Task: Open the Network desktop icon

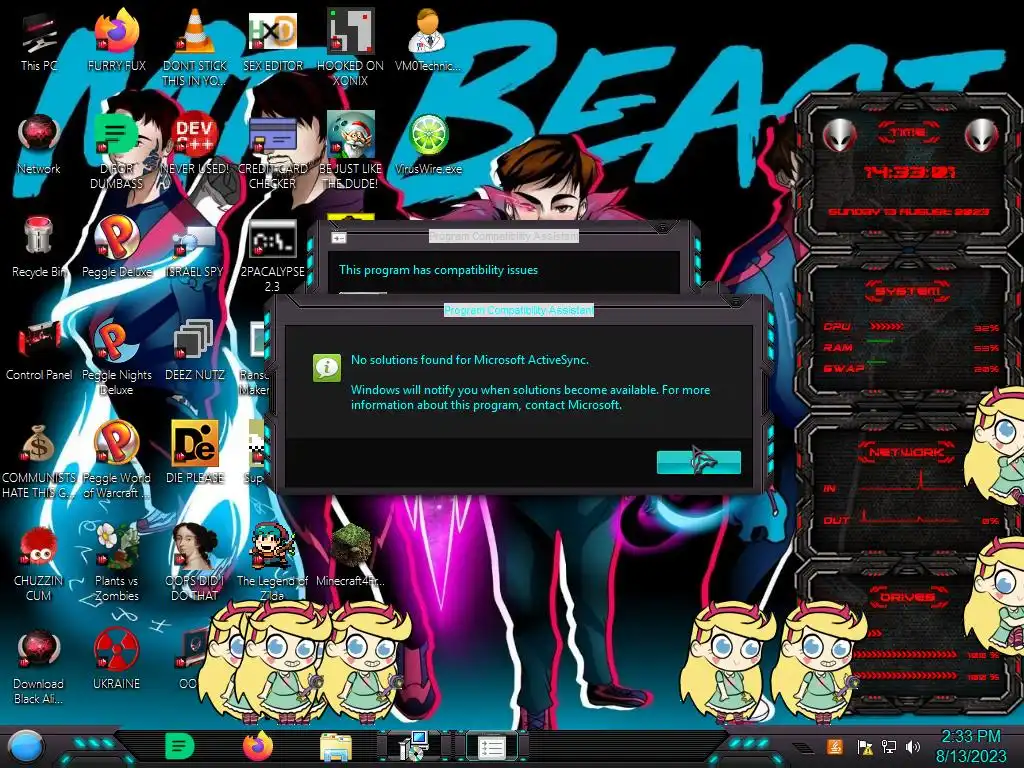Action: [x=39, y=144]
